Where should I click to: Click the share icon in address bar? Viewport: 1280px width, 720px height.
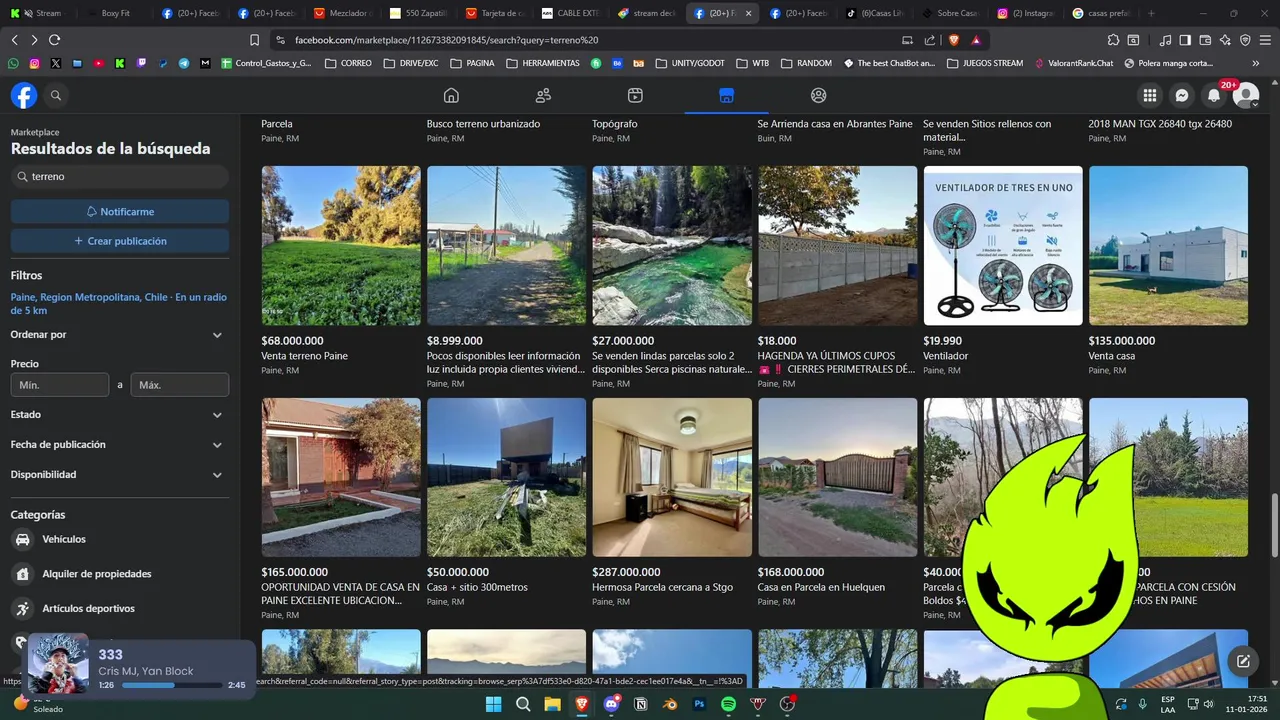click(930, 40)
